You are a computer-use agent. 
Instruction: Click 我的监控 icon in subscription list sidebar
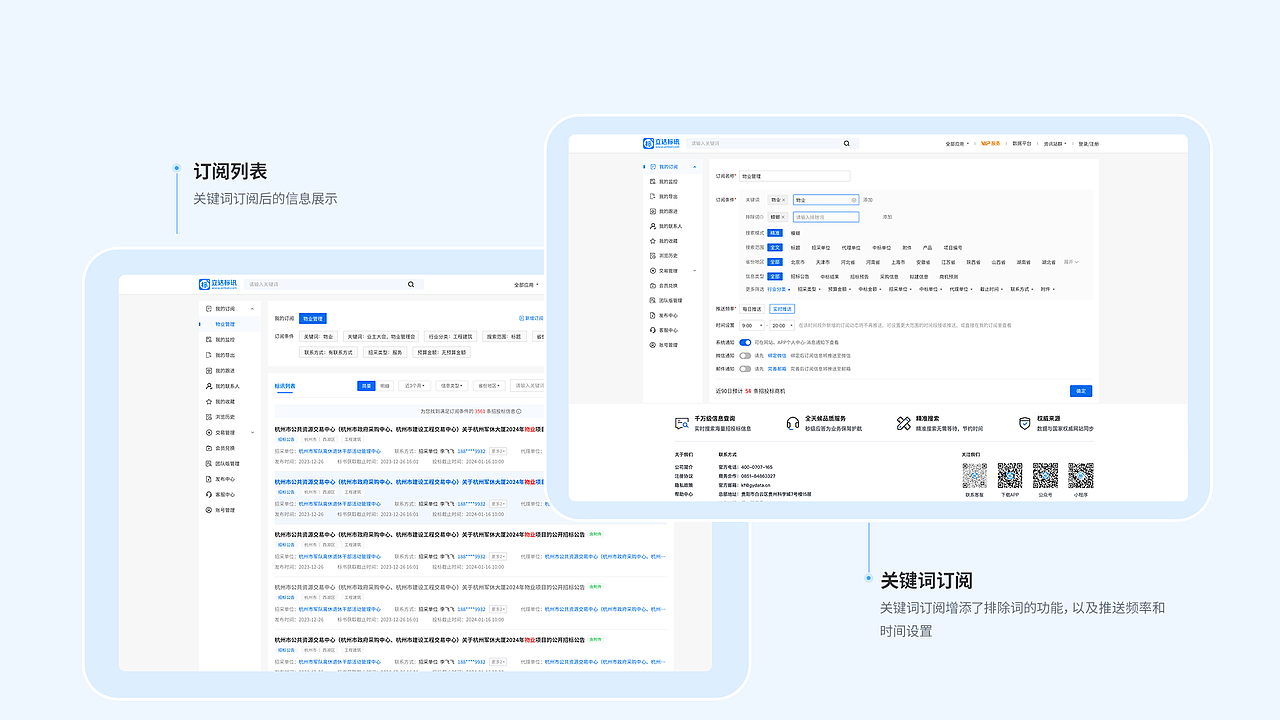(208, 339)
